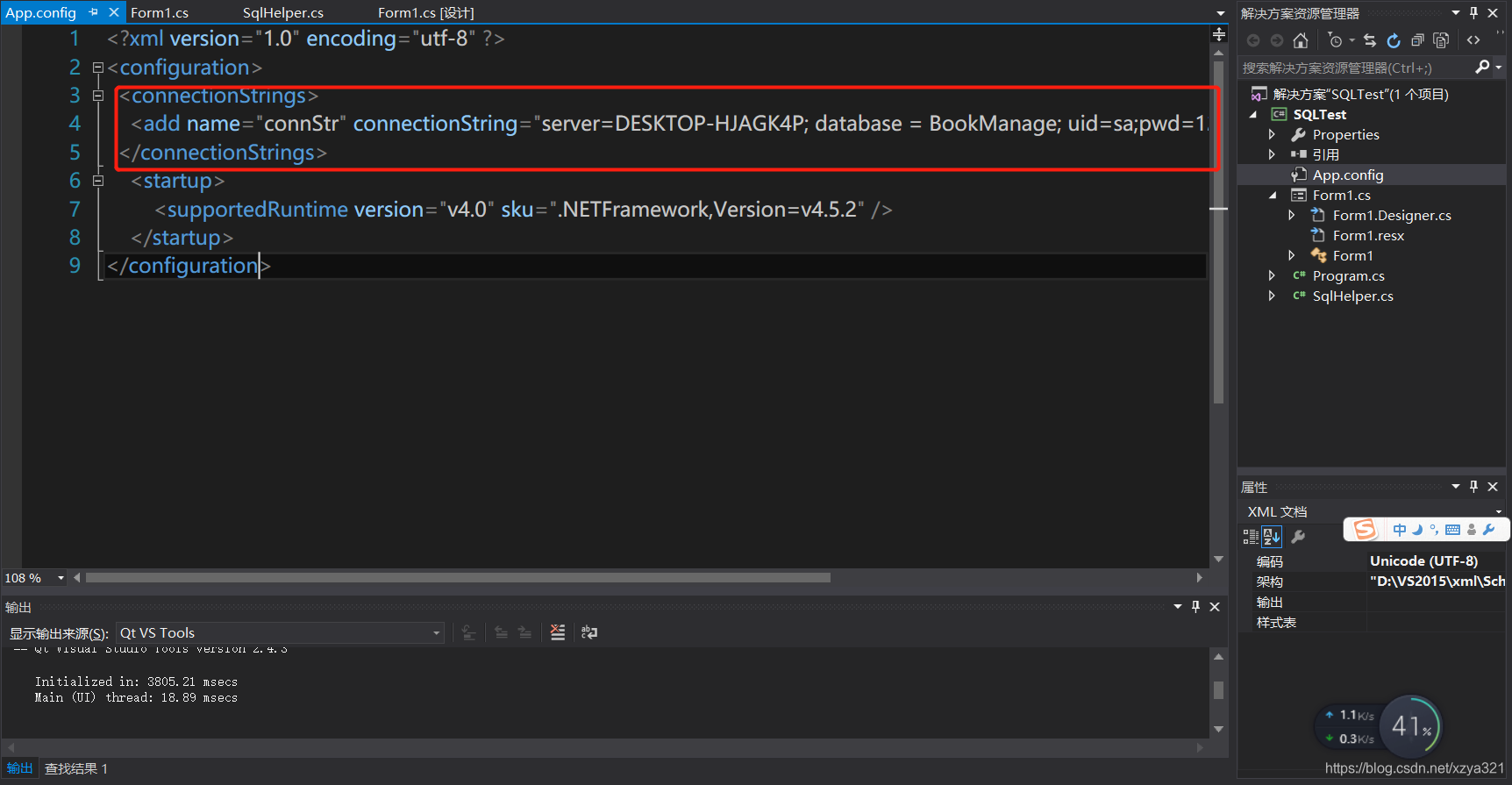The height and width of the screenshot is (785, 1512).
Task: Click moon icon on Sogou IME bar
Action: tap(1417, 530)
